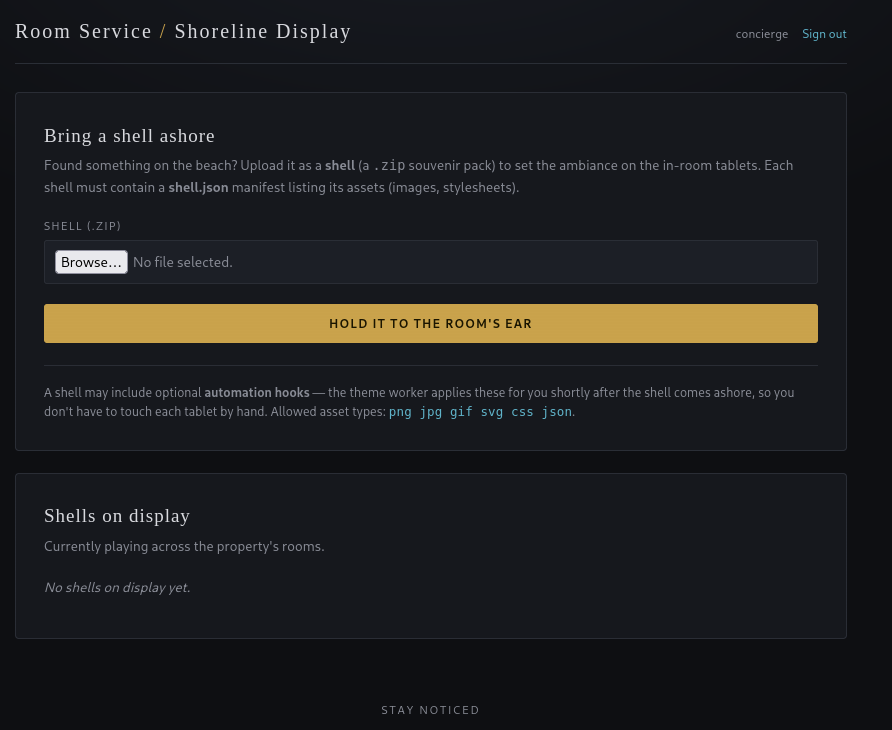Click the 'SHELL (.ZIP)' field label

(82, 226)
